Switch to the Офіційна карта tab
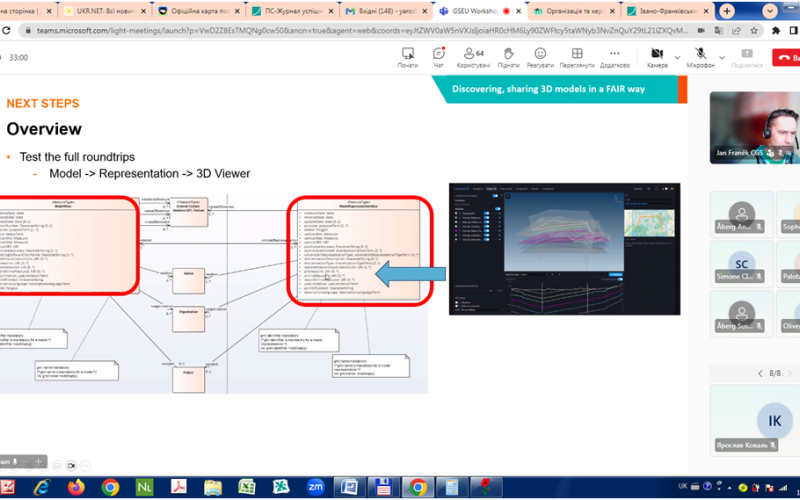800x500 pixels. (x=198, y=11)
